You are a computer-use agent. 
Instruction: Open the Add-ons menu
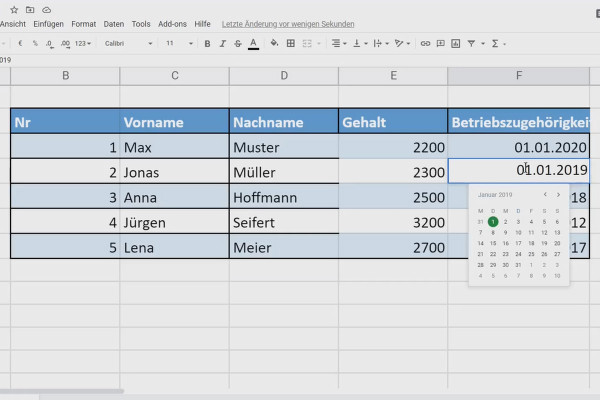pos(172,24)
